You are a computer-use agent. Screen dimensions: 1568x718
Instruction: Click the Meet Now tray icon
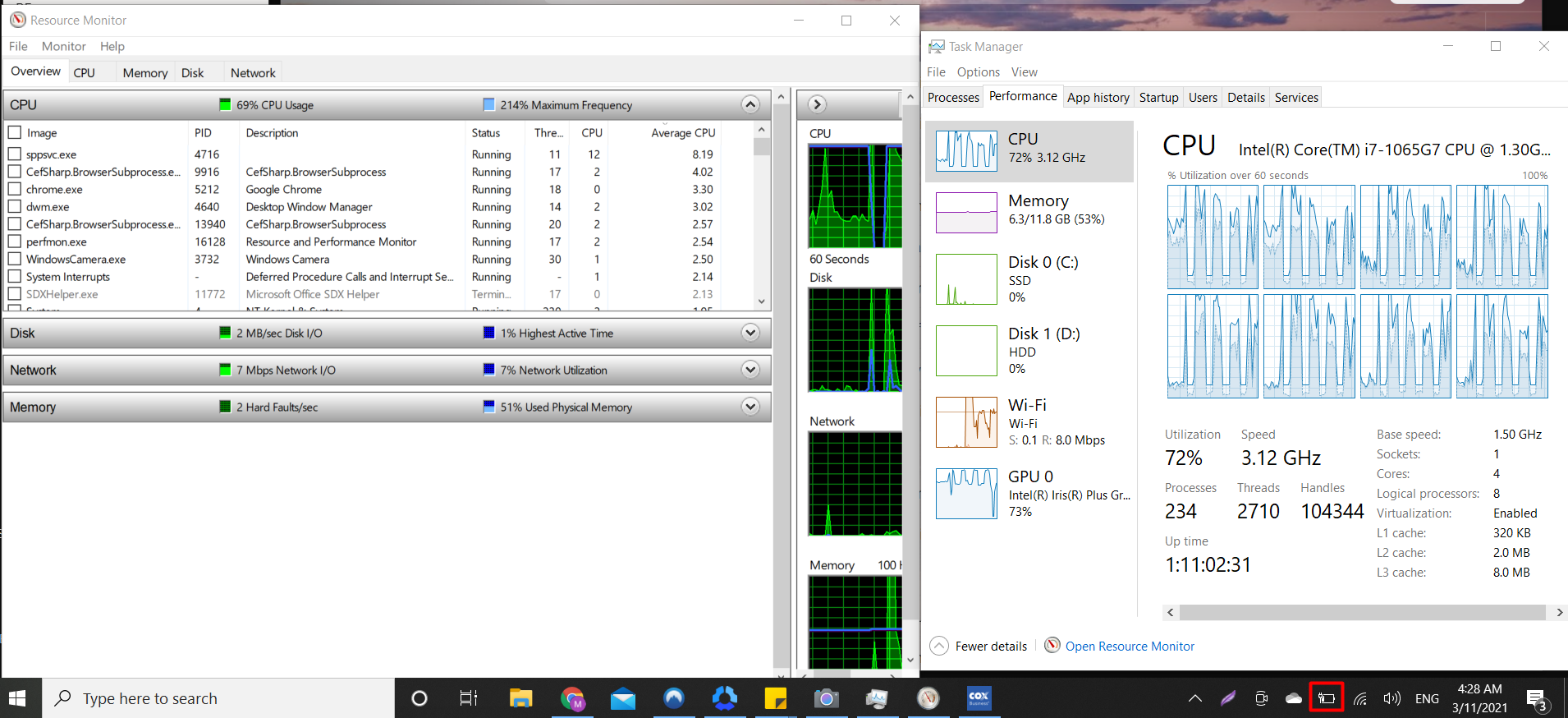point(1261,698)
